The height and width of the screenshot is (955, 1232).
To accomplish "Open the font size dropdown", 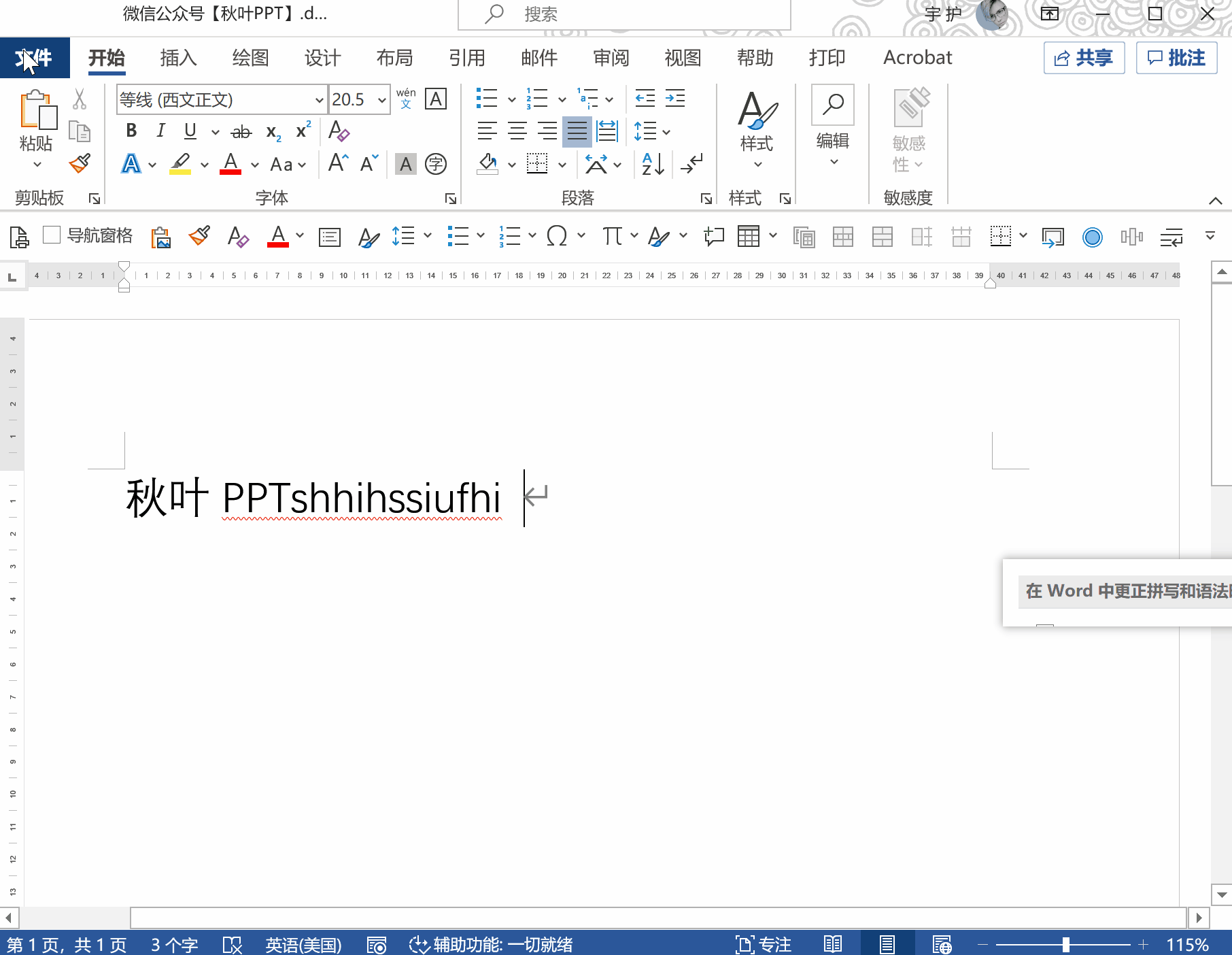I will pos(381,99).
